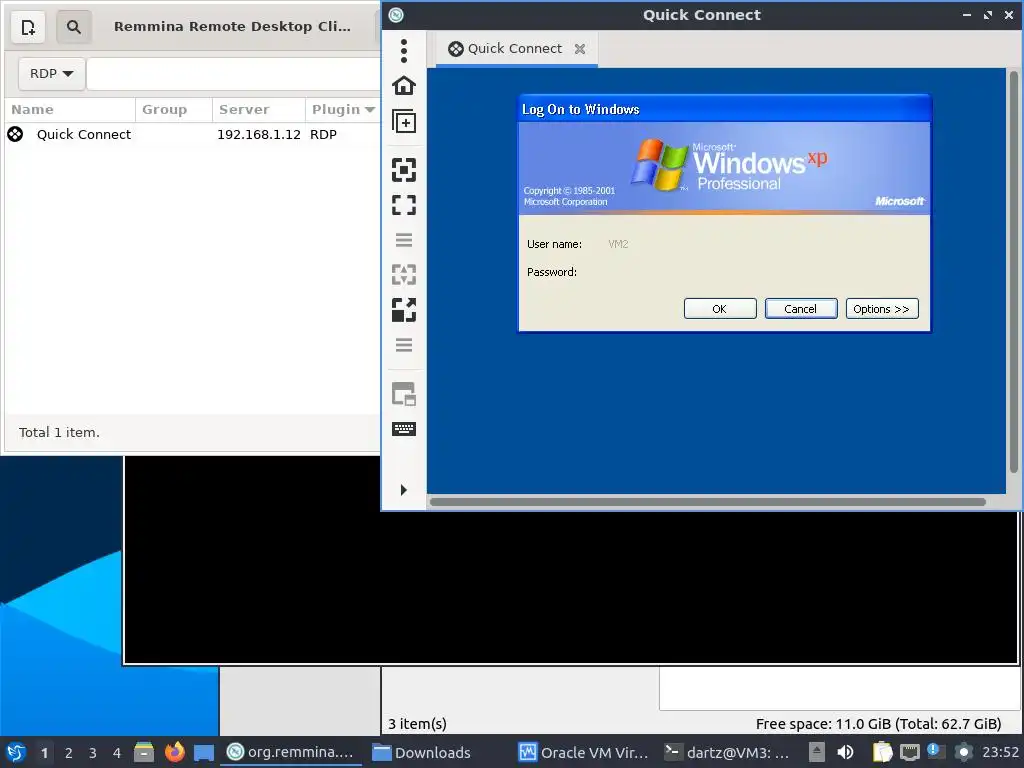Toggle the search icon in Remmina main window
The image size is (1024, 768).
pyautogui.click(x=74, y=27)
